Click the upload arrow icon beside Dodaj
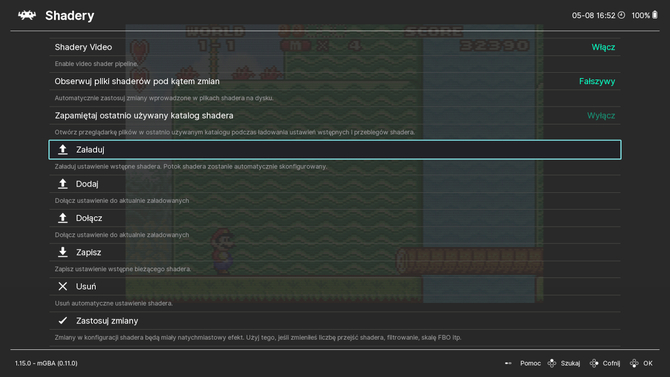 [x=63, y=184]
